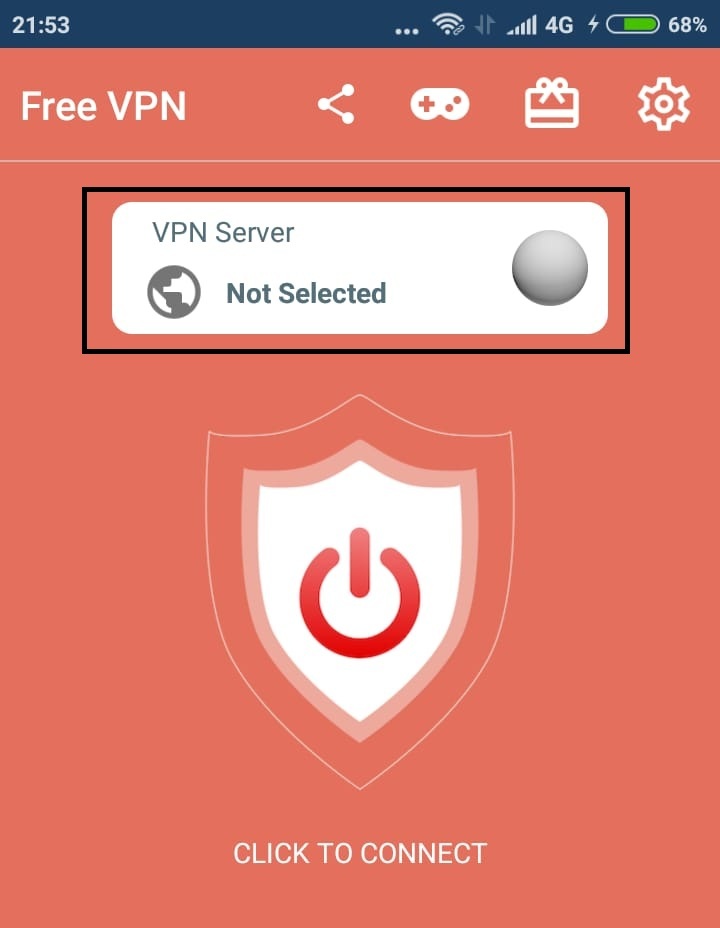Tap the 'VPN Server' label
Image resolution: width=720 pixels, height=928 pixels.
[223, 232]
